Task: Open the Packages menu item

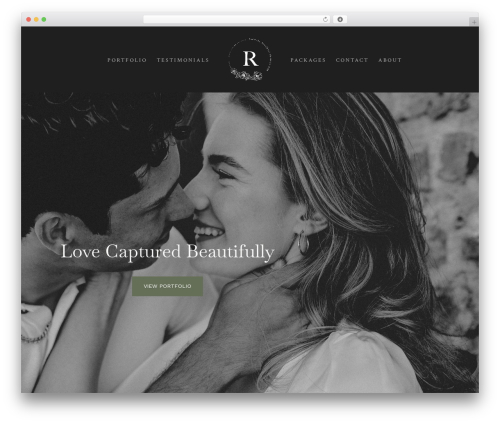Action: 308,60
